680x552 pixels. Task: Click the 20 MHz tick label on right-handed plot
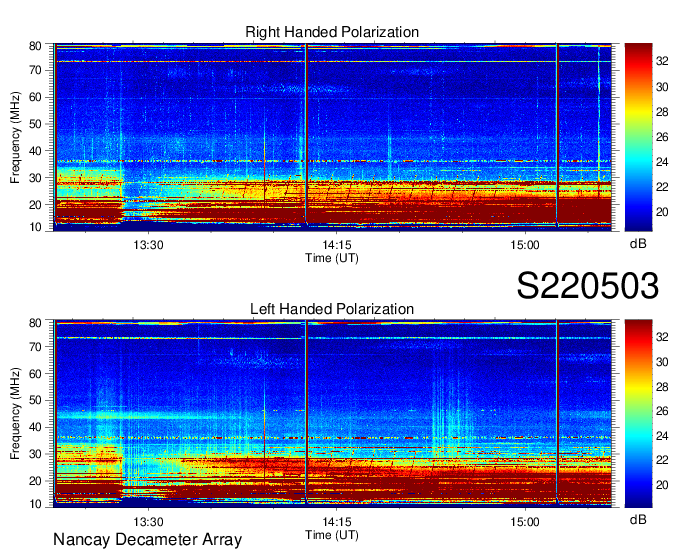click(35, 205)
